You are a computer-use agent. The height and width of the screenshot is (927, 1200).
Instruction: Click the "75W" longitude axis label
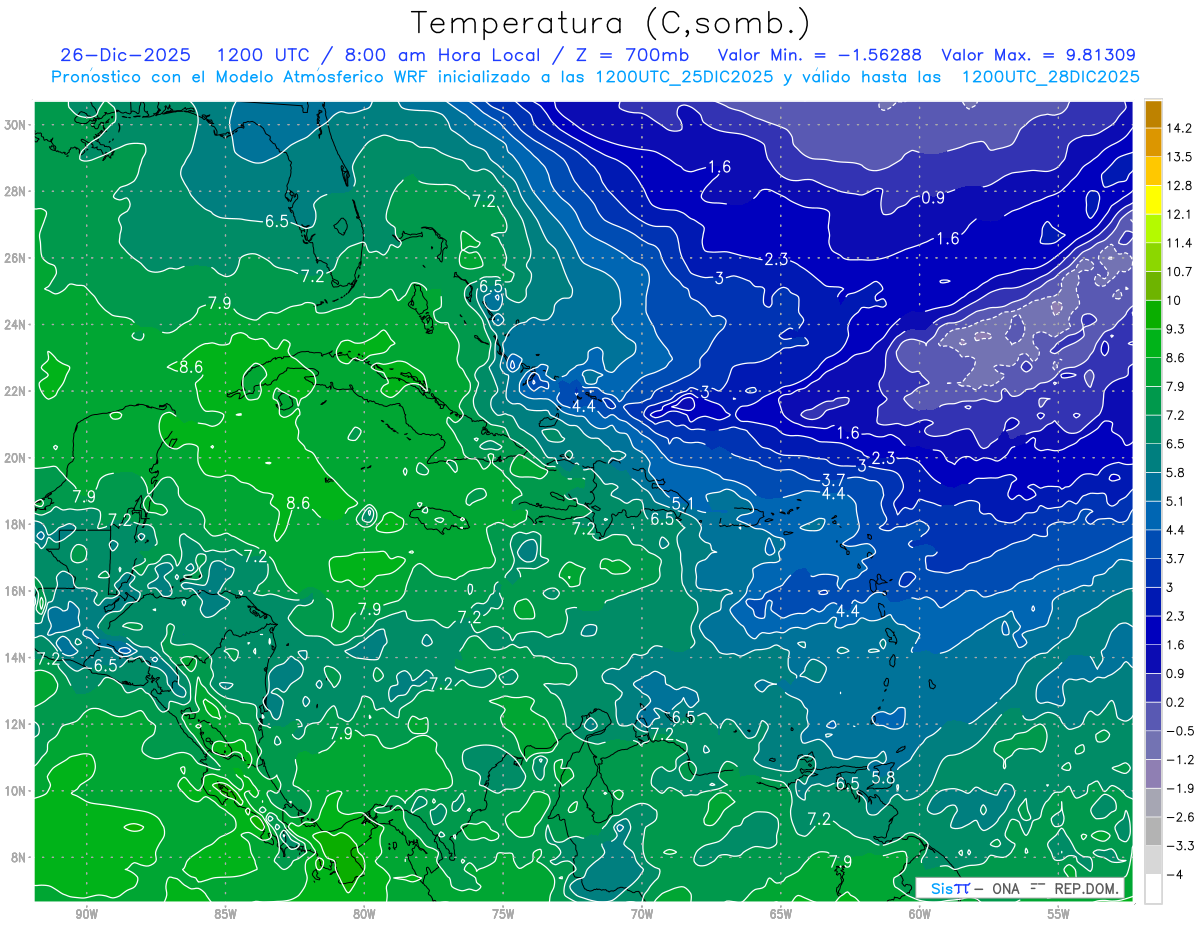click(503, 914)
